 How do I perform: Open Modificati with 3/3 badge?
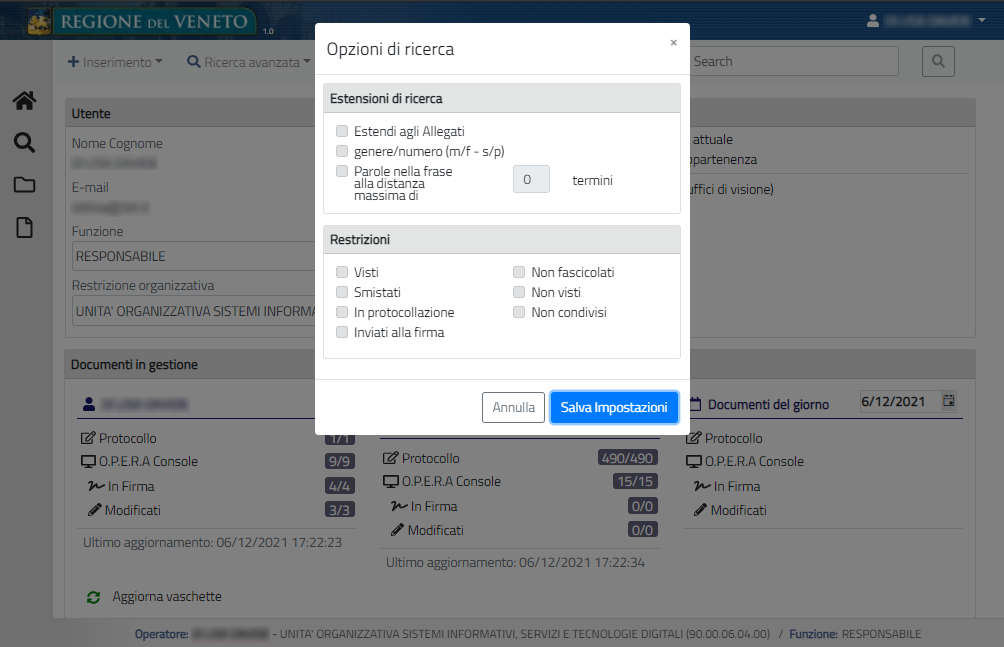124,511
